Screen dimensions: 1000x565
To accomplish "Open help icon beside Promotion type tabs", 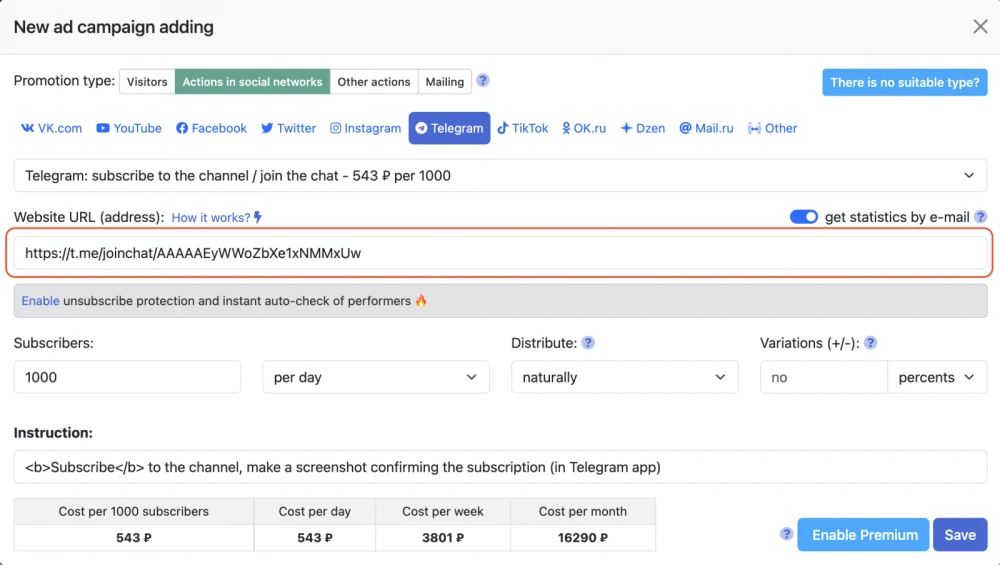I will [x=483, y=80].
